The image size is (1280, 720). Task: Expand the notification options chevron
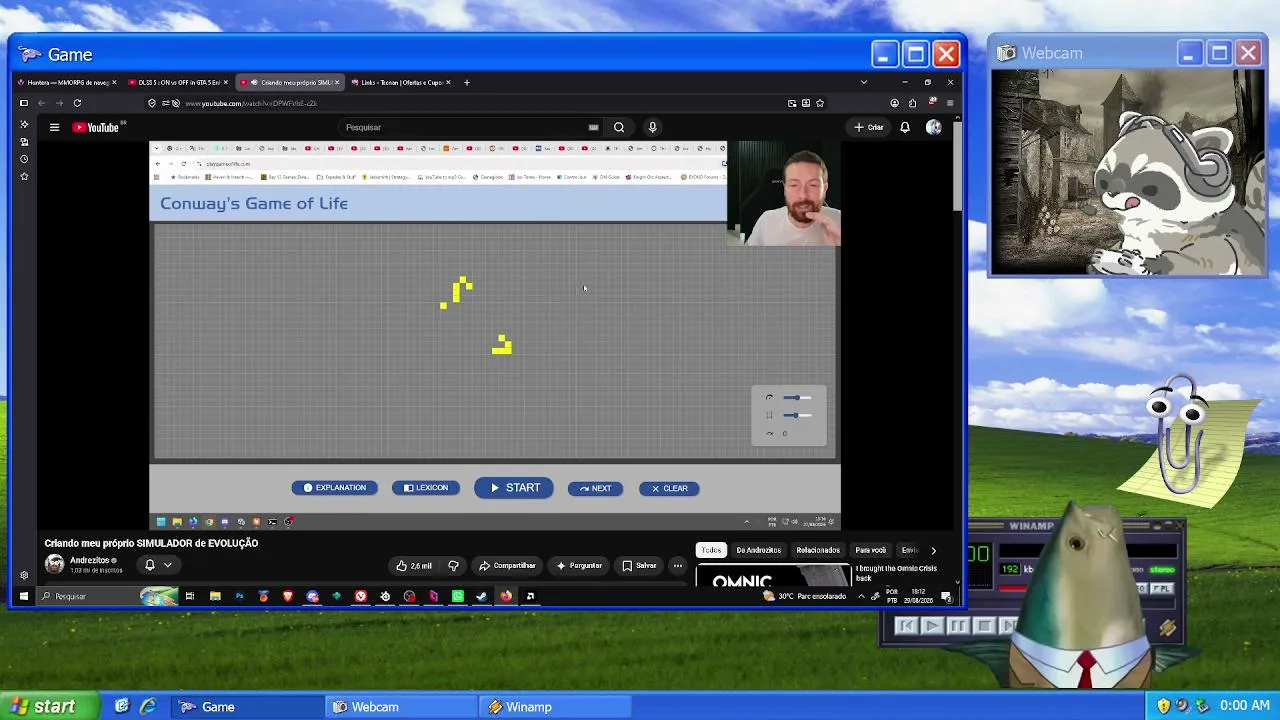click(168, 565)
